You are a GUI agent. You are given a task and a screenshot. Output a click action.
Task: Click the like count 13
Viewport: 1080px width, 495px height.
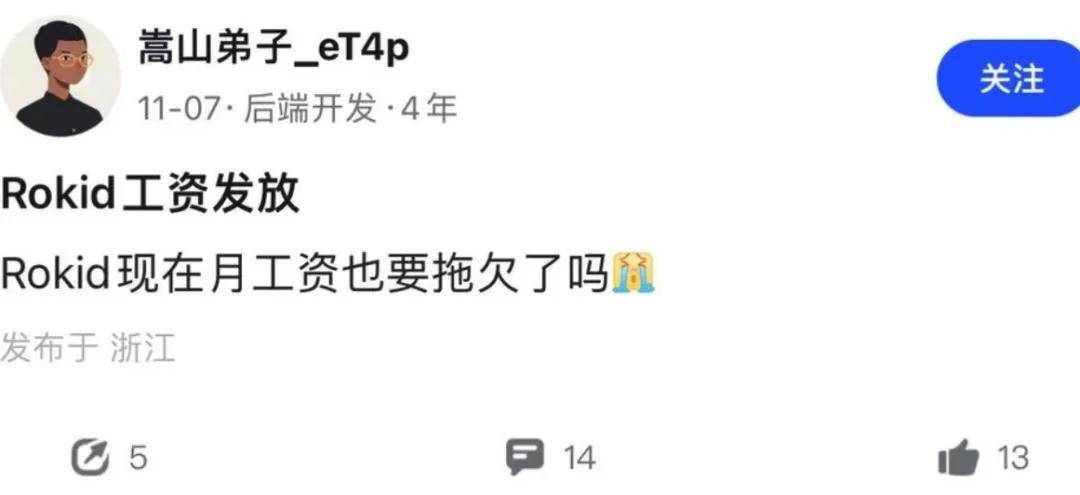coord(1013,459)
